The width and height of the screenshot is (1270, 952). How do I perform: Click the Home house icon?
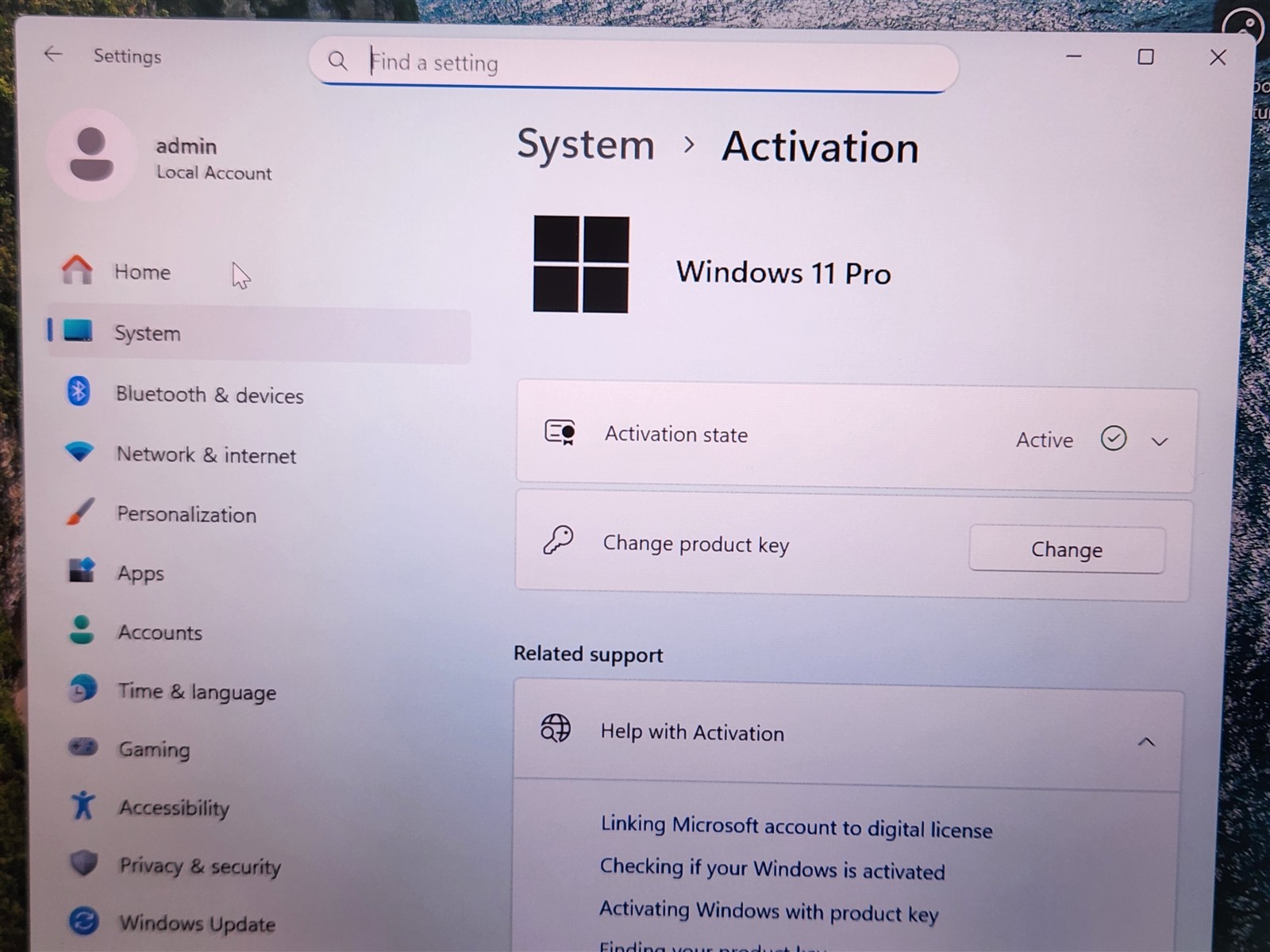click(77, 270)
